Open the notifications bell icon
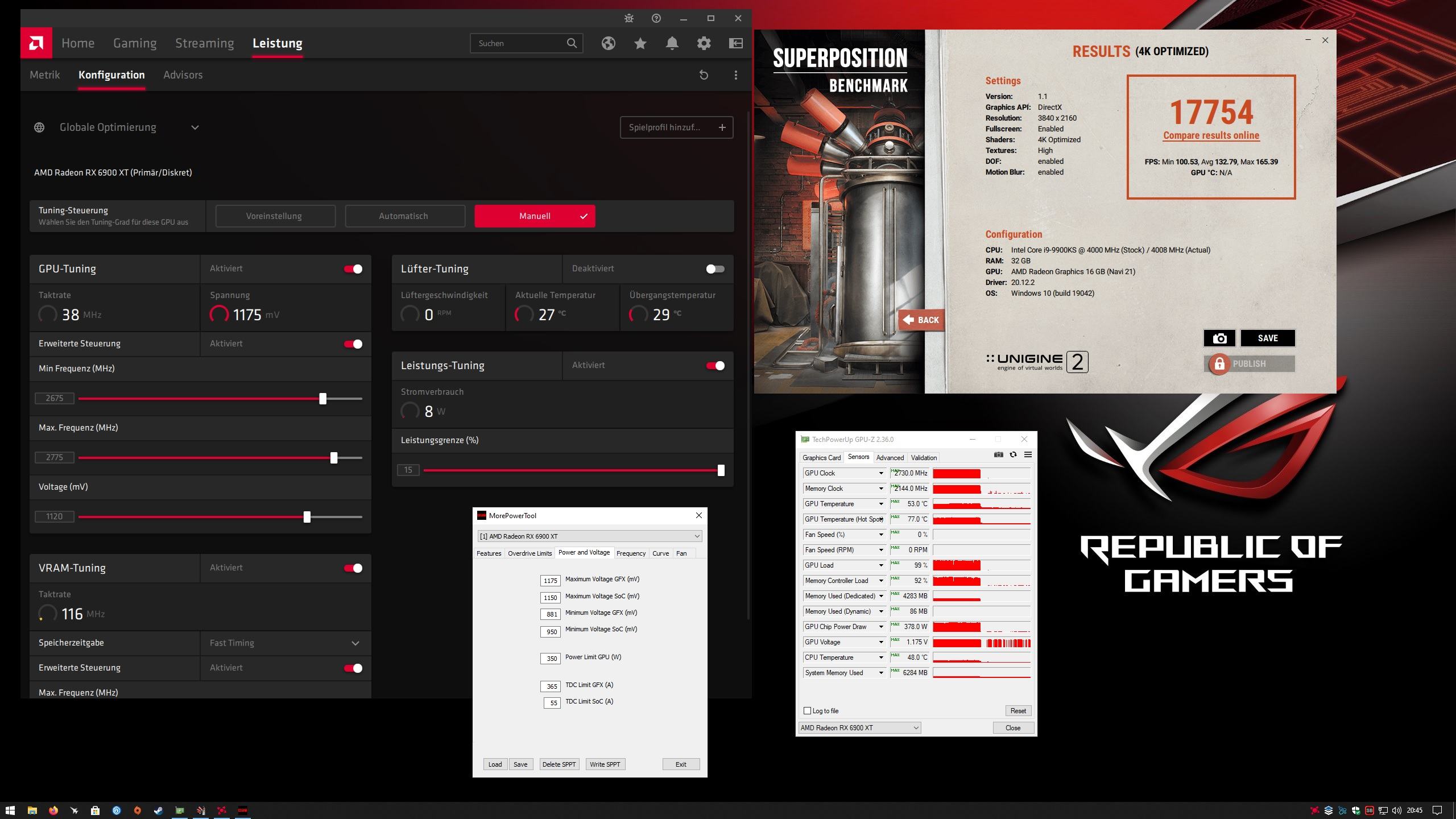 [672, 43]
